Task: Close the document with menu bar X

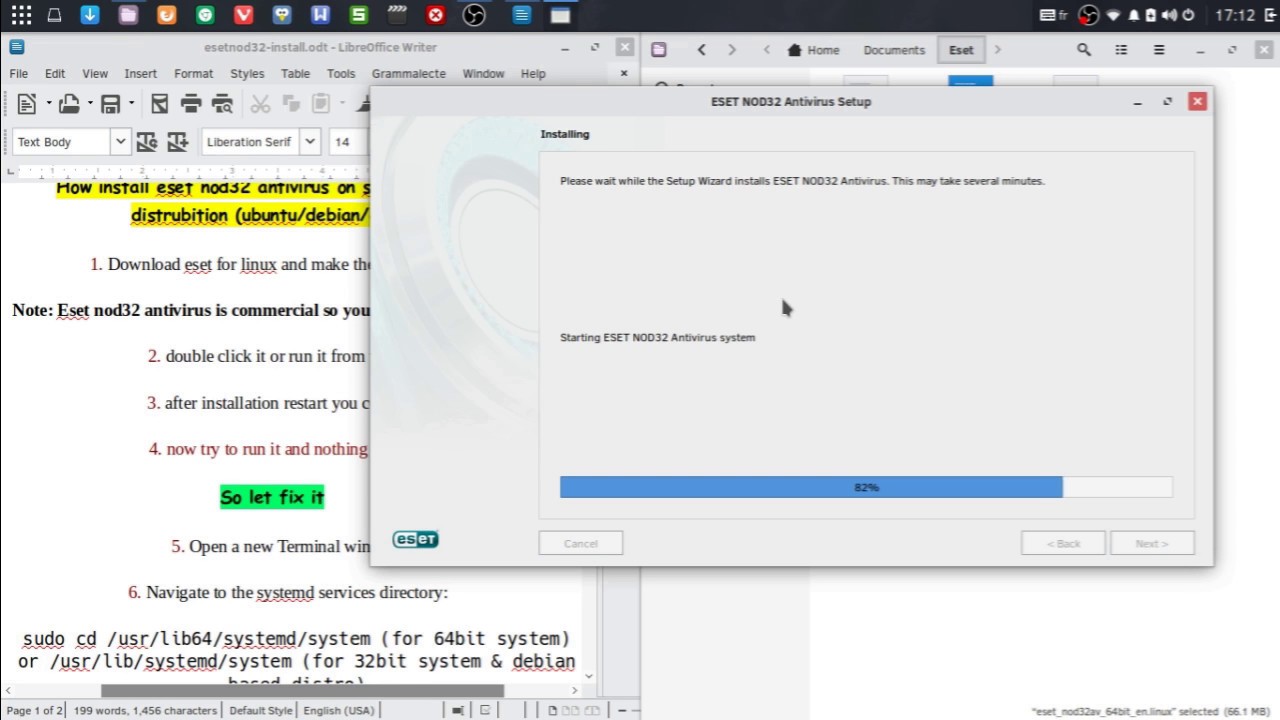Action: (x=624, y=73)
